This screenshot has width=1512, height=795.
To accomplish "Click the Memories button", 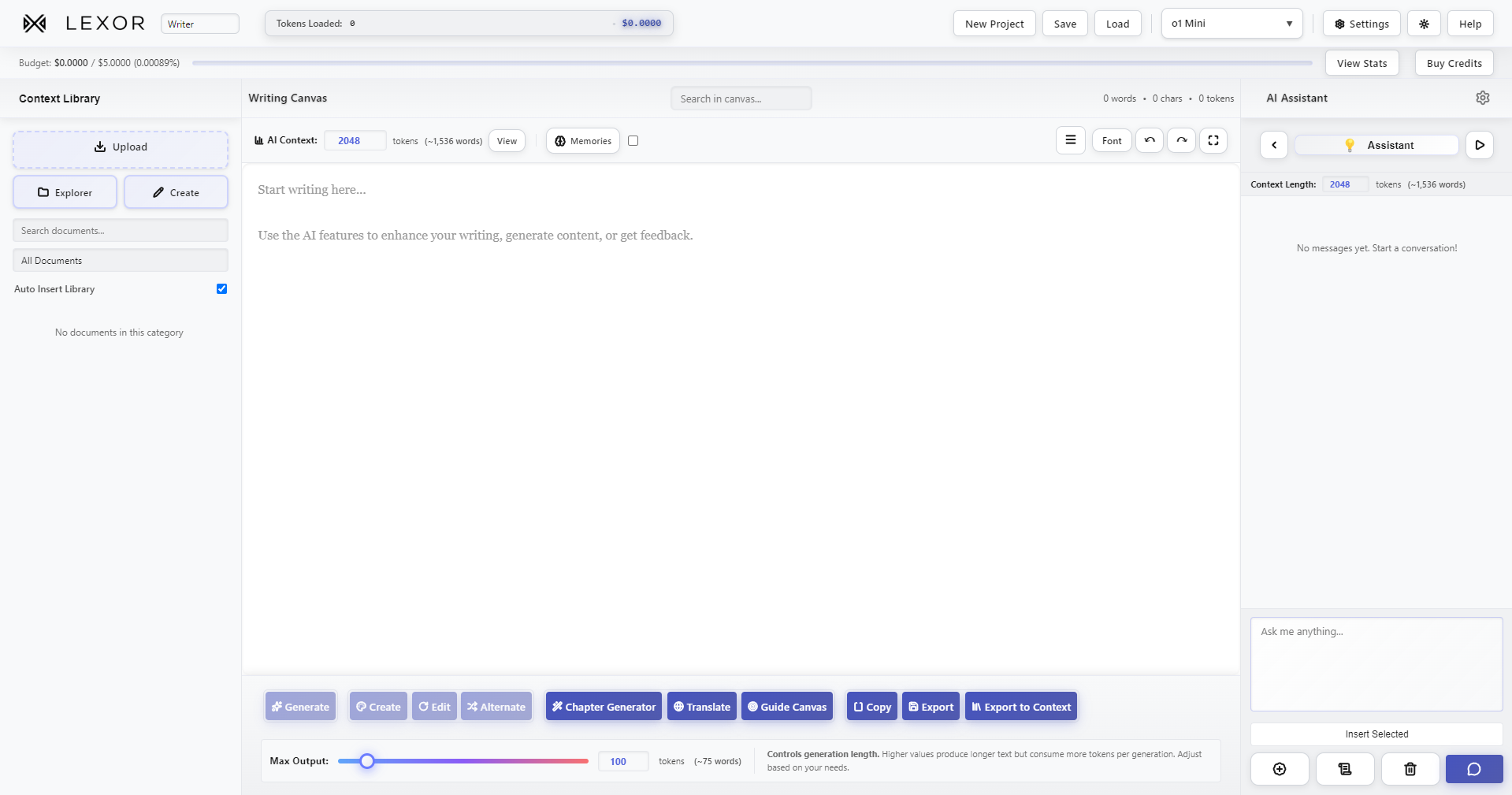I will pos(582,140).
